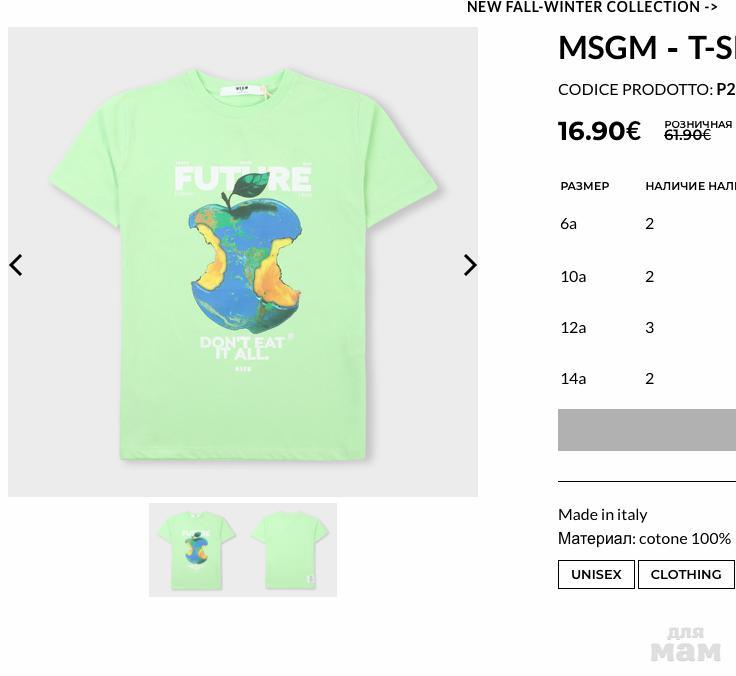Image resolution: width=736 pixels, height=676 pixels.
Task: Select the back view t-shirt thumbnail
Action: [x=290, y=550]
